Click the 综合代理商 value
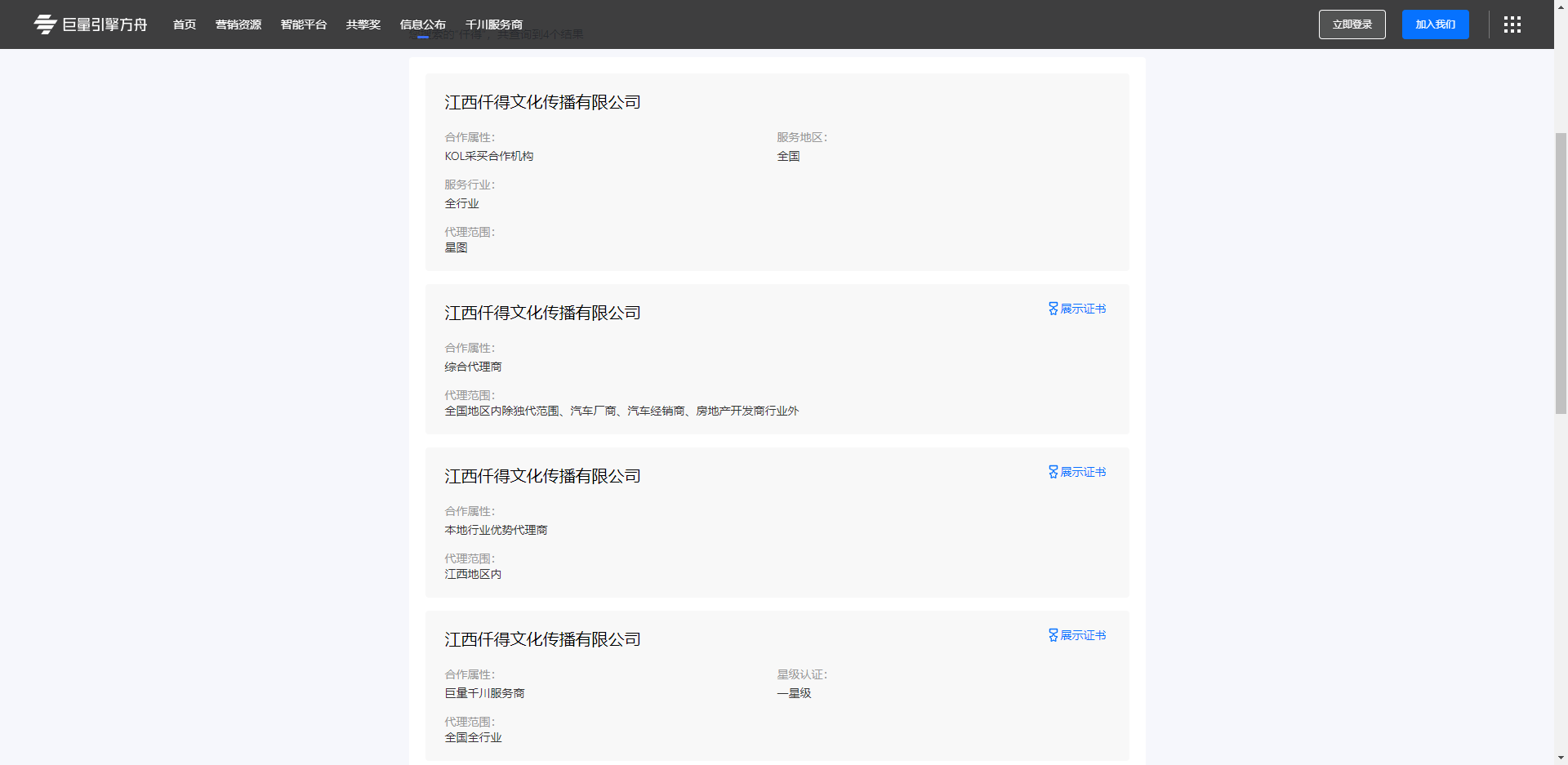The height and width of the screenshot is (765, 1568). click(x=473, y=367)
